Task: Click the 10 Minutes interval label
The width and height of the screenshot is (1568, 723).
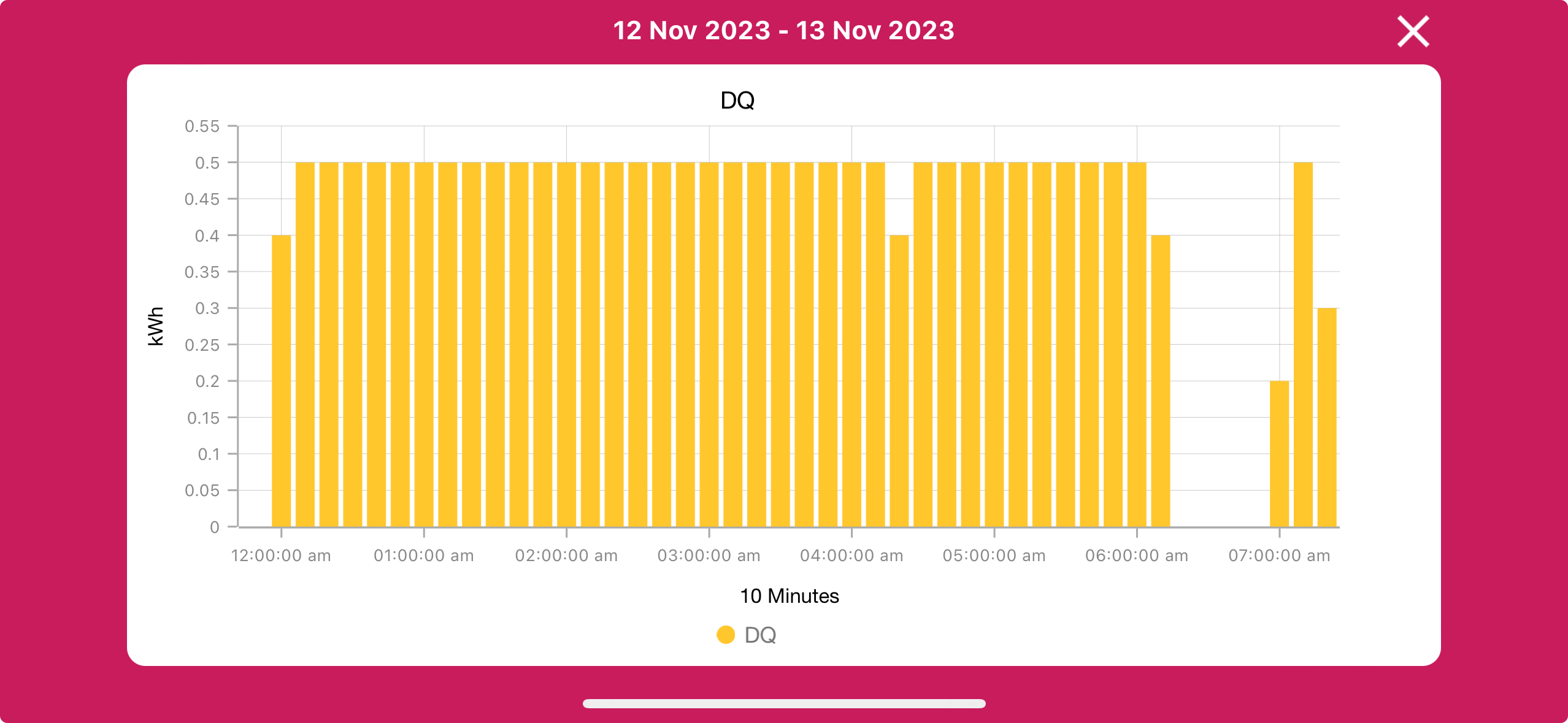Action: (x=789, y=596)
